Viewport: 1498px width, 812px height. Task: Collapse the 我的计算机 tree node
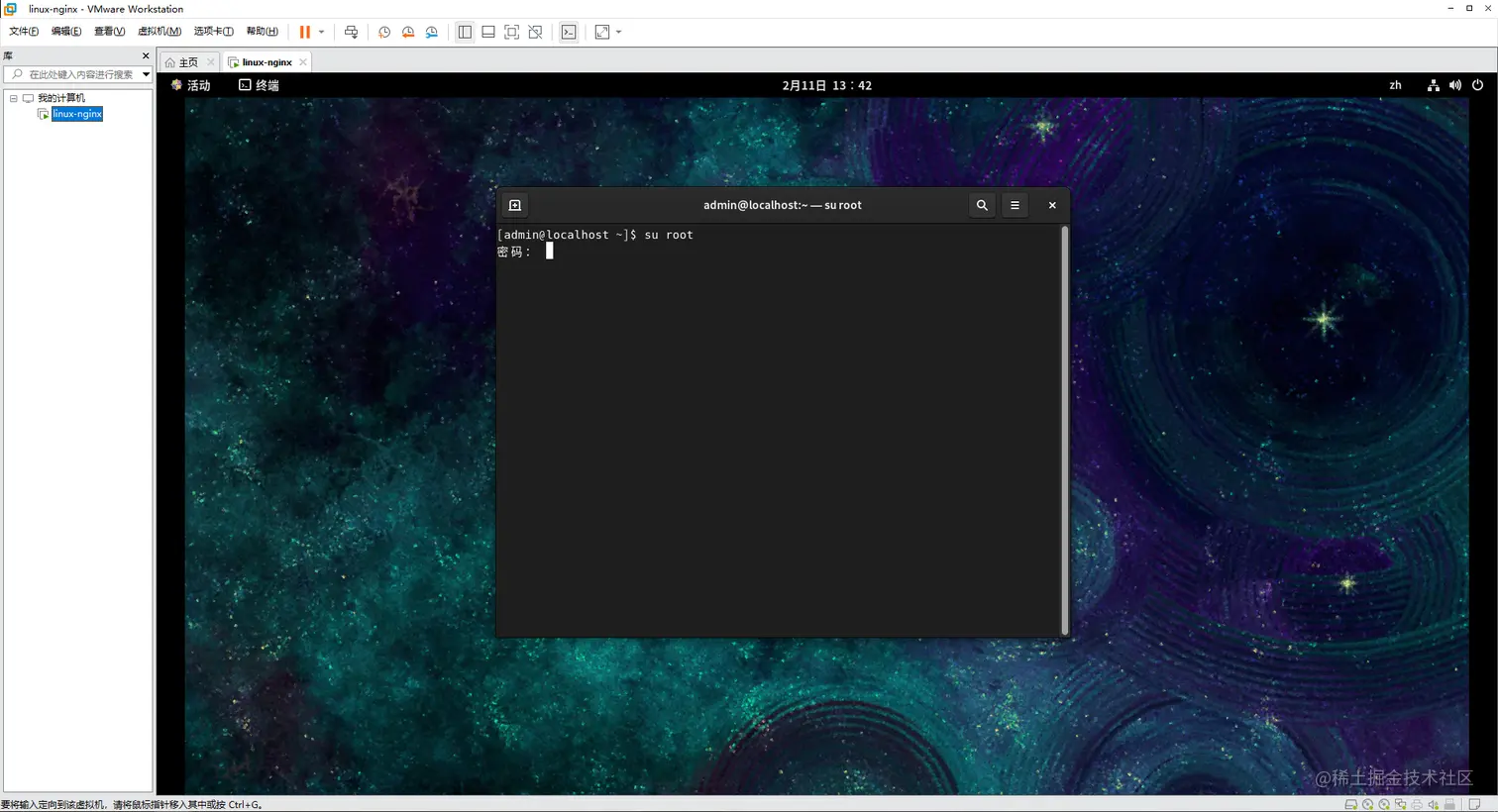[14, 98]
